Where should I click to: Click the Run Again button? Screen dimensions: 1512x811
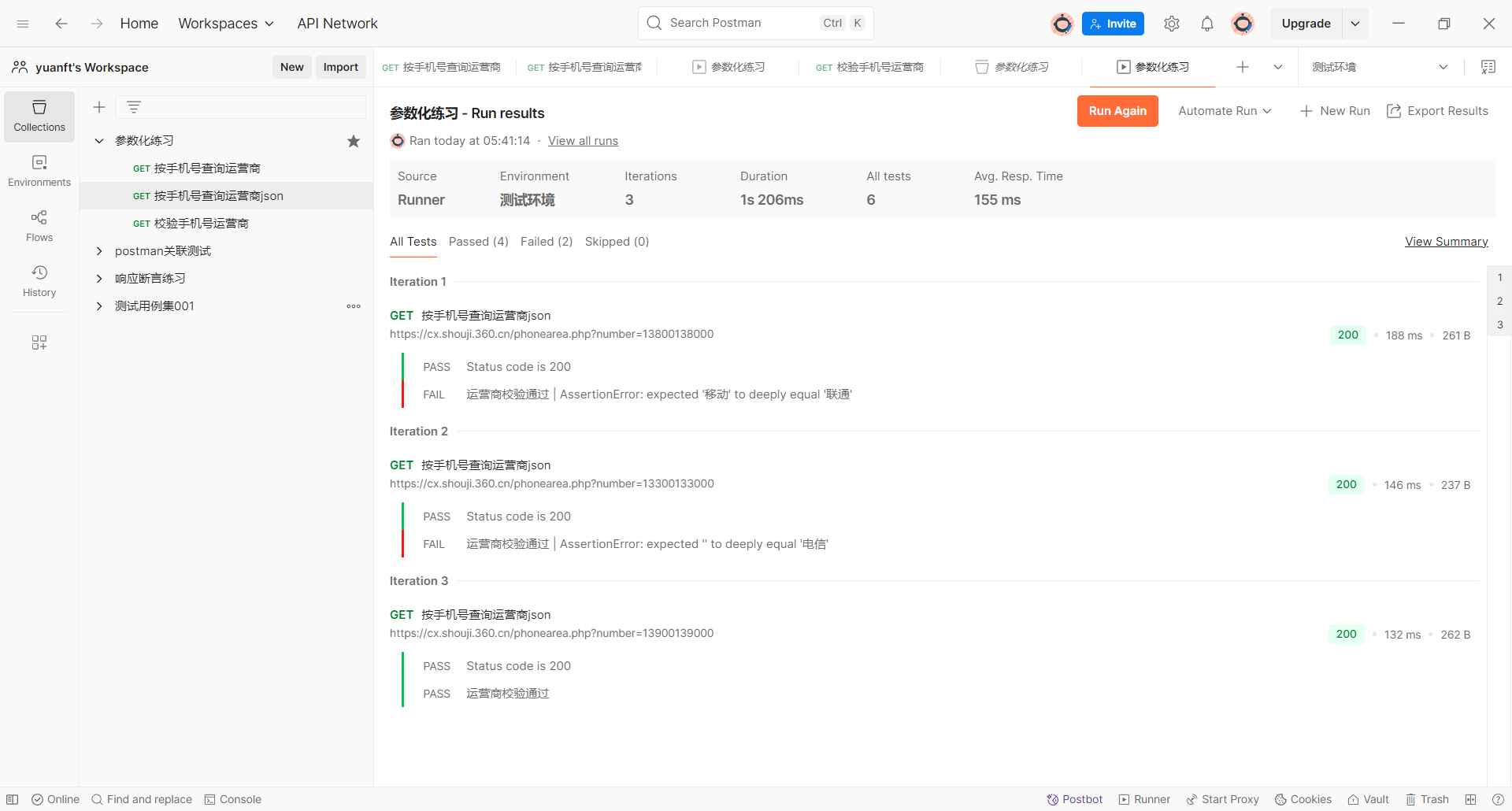point(1117,111)
